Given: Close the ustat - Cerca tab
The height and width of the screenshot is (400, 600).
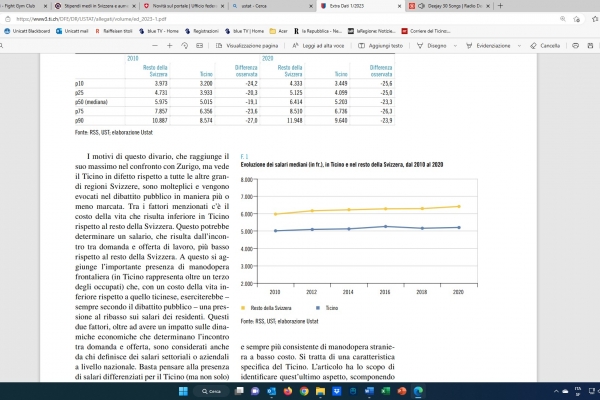Looking at the screenshot, I should [x=311, y=6].
